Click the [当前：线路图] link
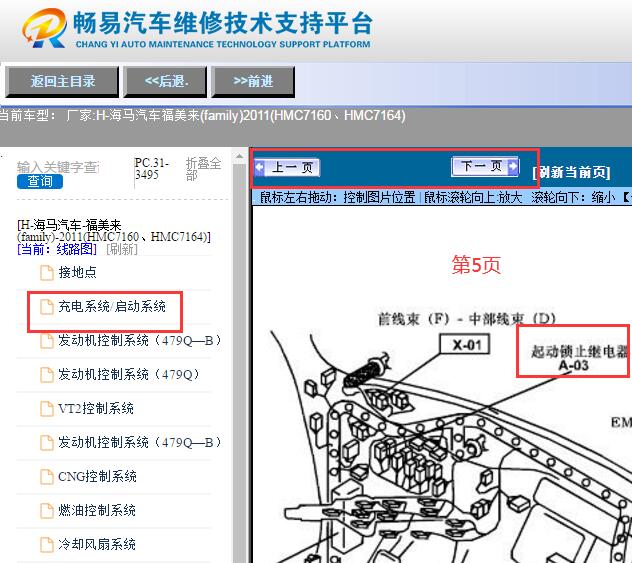 tap(57, 249)
